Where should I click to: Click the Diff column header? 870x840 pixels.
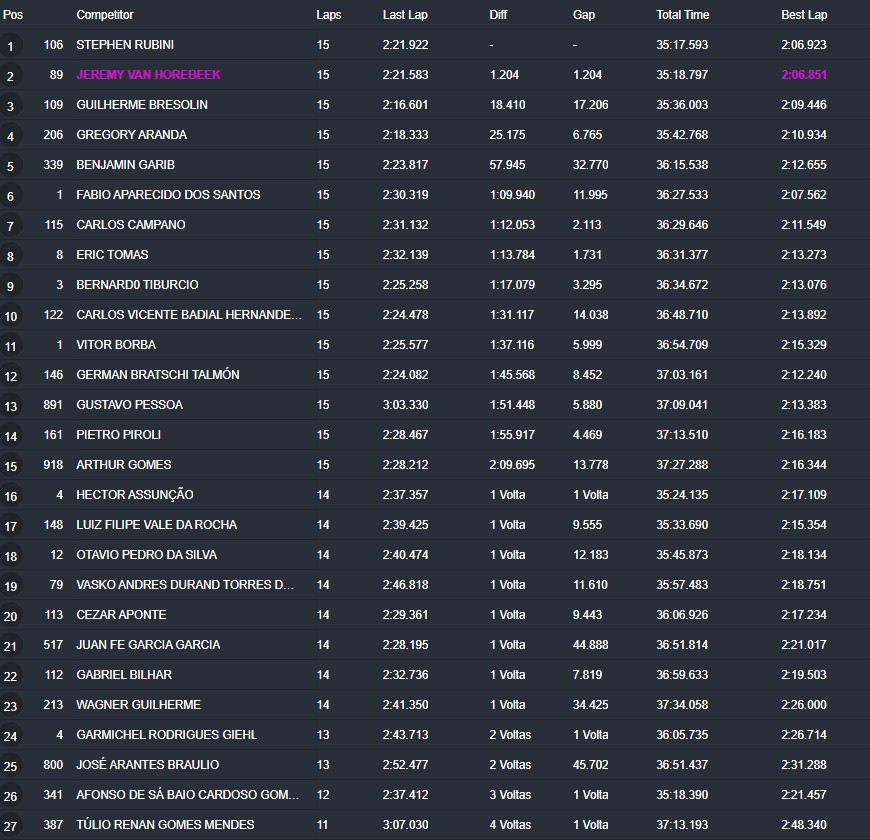(x=498, y=15)
